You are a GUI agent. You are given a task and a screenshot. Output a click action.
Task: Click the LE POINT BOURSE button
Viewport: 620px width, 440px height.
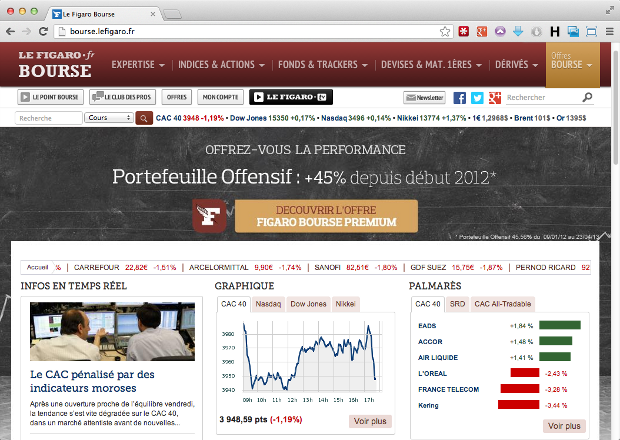coord(50,97)
